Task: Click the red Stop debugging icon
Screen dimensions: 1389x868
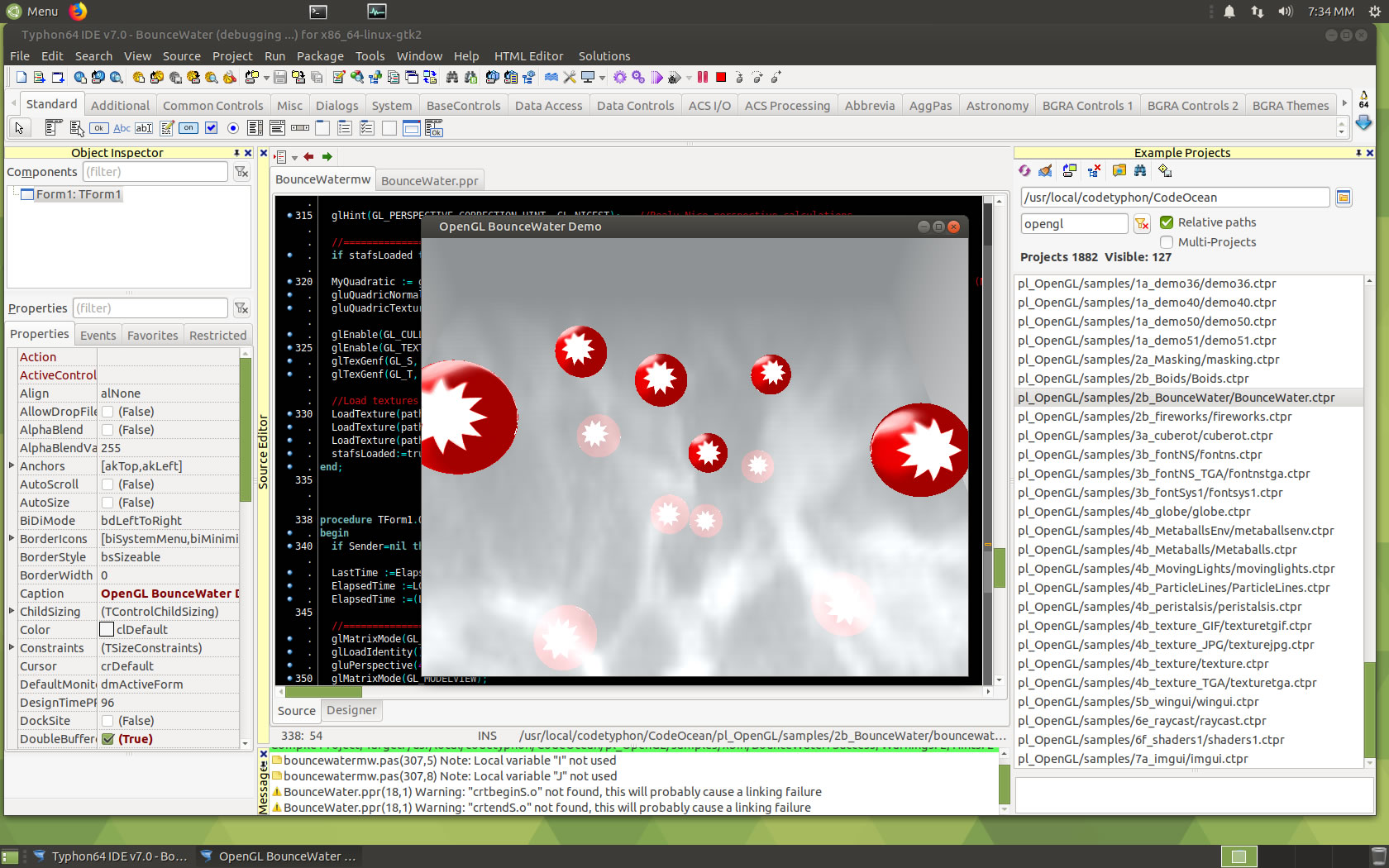Action: point(721,77)
